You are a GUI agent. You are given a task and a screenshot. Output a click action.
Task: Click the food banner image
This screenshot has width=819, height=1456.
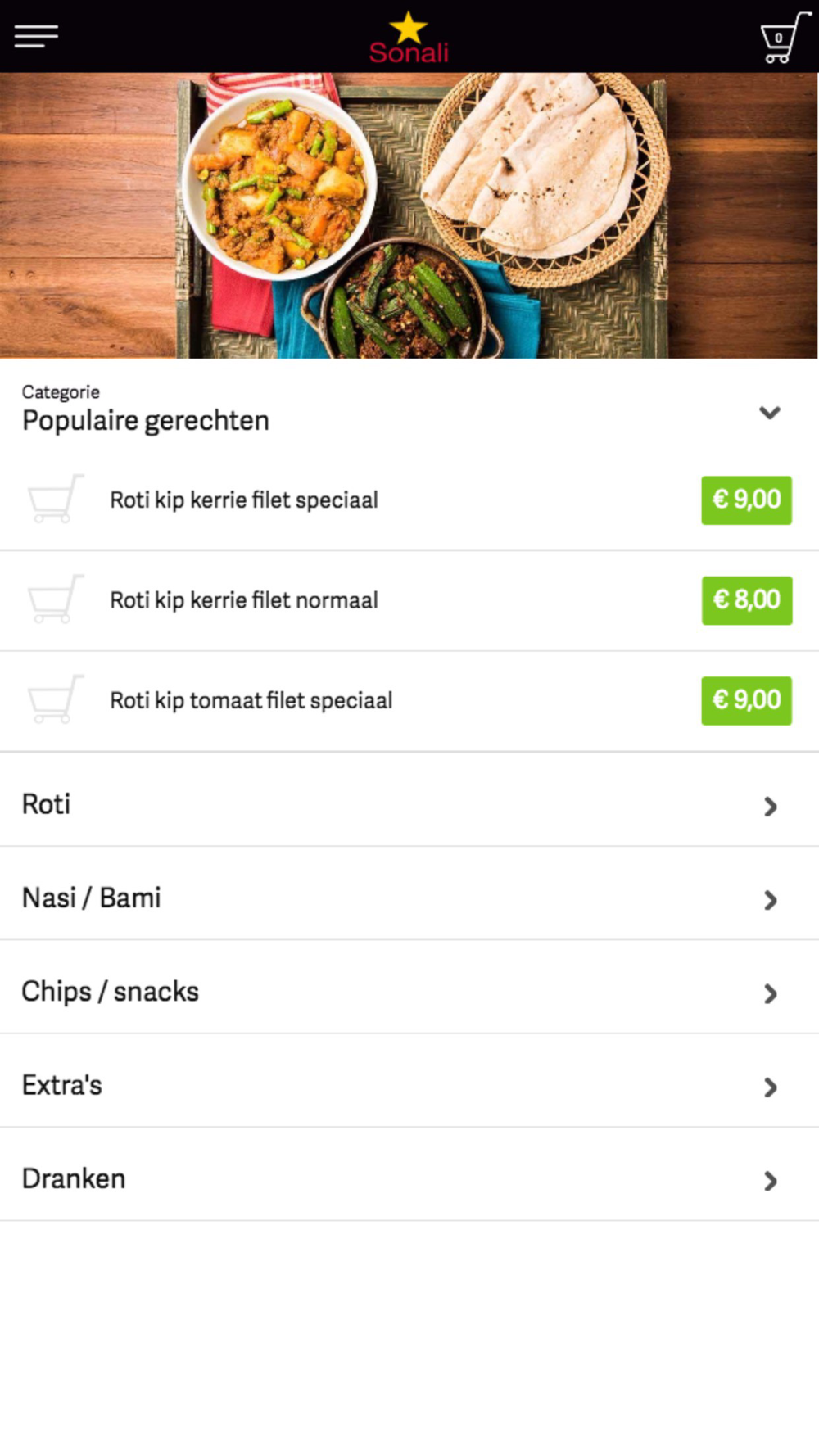[409, 215]
